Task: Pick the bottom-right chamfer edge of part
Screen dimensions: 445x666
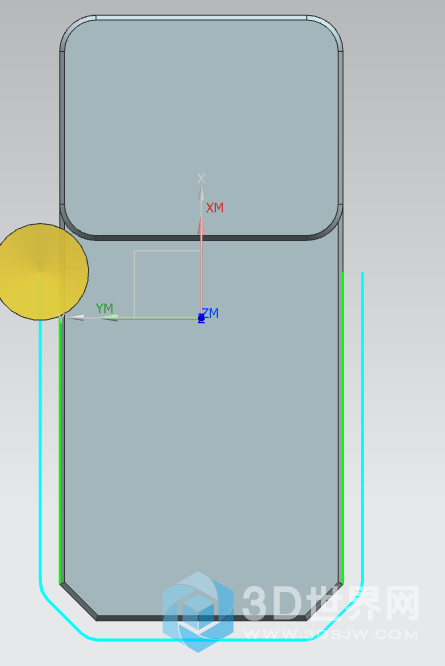Action: (324, 601)
